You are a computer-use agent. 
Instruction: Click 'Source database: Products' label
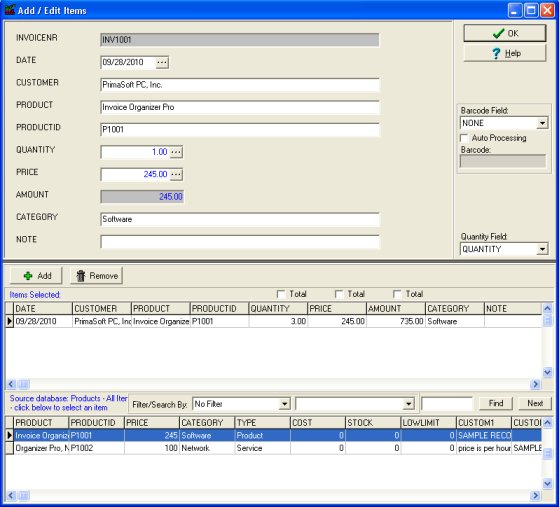[68, 398]
